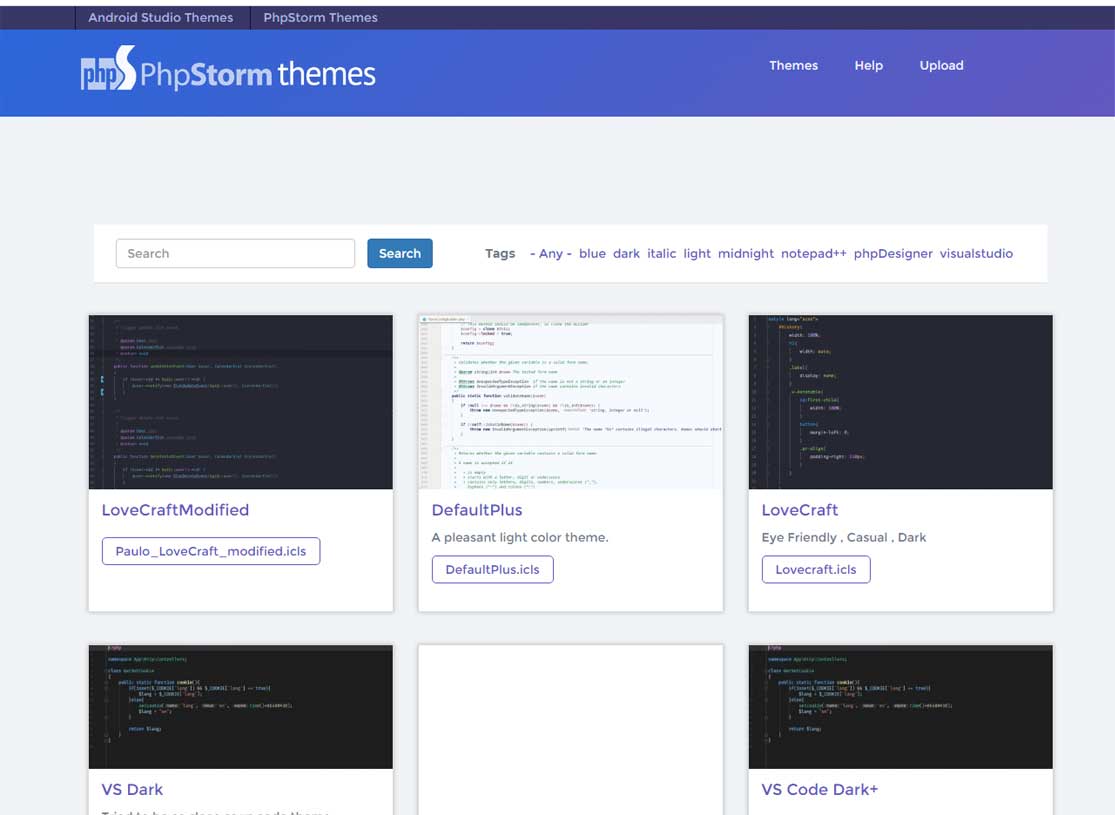
Task: Open the LoveCraft theme preview image
Action: (x=900, y=402)
